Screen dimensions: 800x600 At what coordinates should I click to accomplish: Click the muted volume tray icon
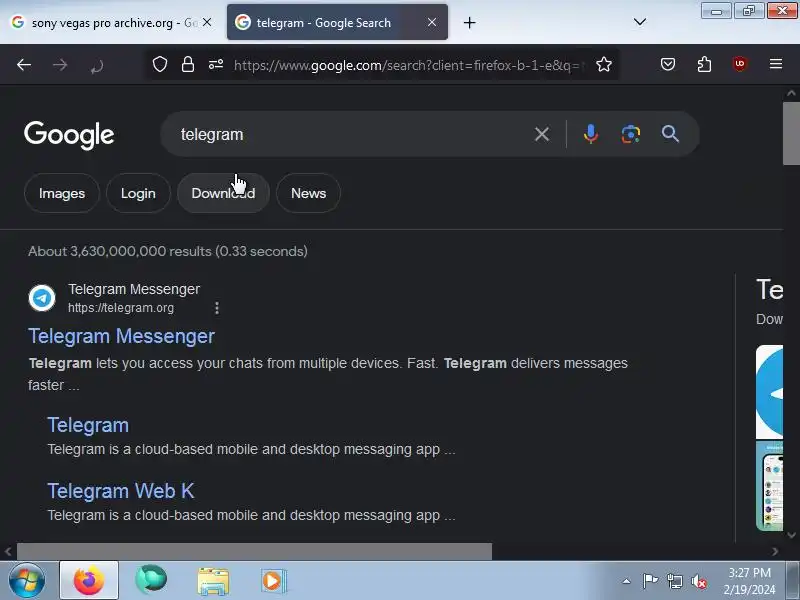pos(698,581)
